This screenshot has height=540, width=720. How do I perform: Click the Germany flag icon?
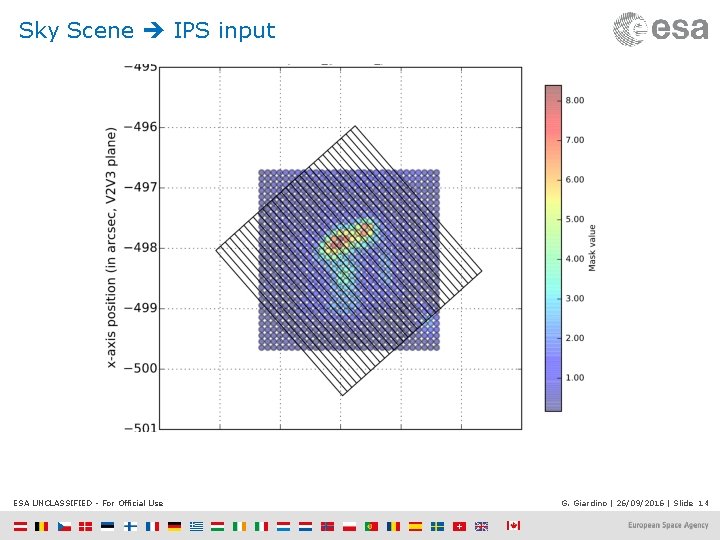pos(174,526)
